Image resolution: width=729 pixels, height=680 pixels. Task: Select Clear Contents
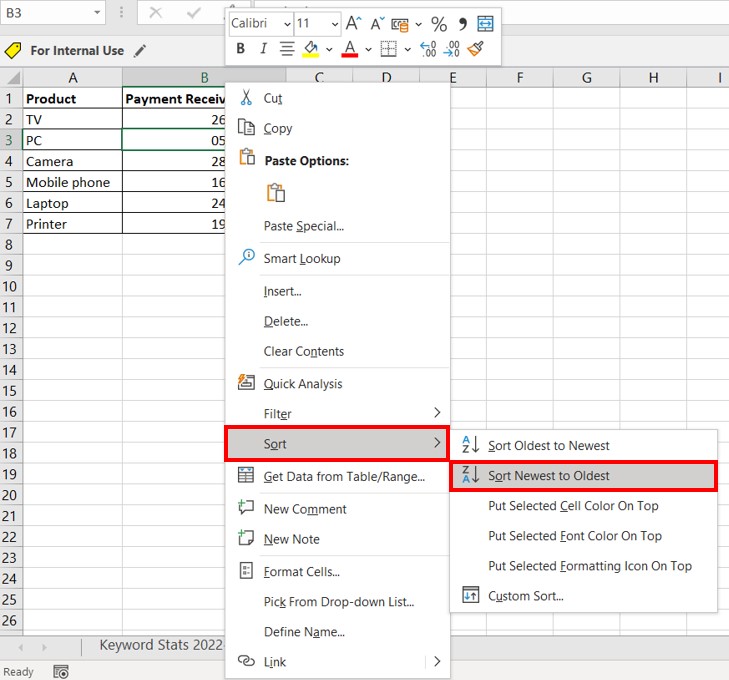pos(338,351)
